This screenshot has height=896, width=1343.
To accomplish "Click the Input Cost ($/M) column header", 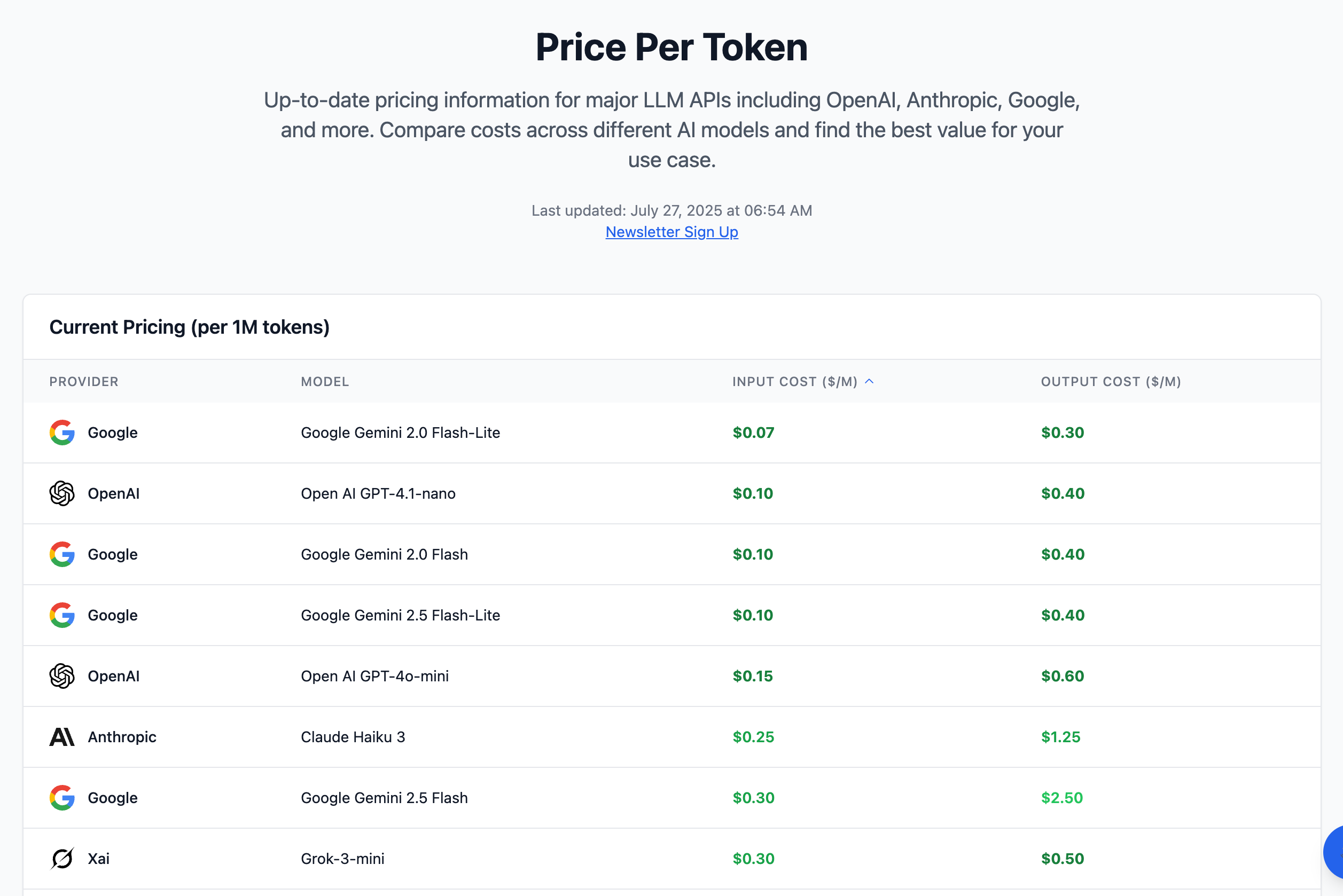I will [x=795, y=382].
